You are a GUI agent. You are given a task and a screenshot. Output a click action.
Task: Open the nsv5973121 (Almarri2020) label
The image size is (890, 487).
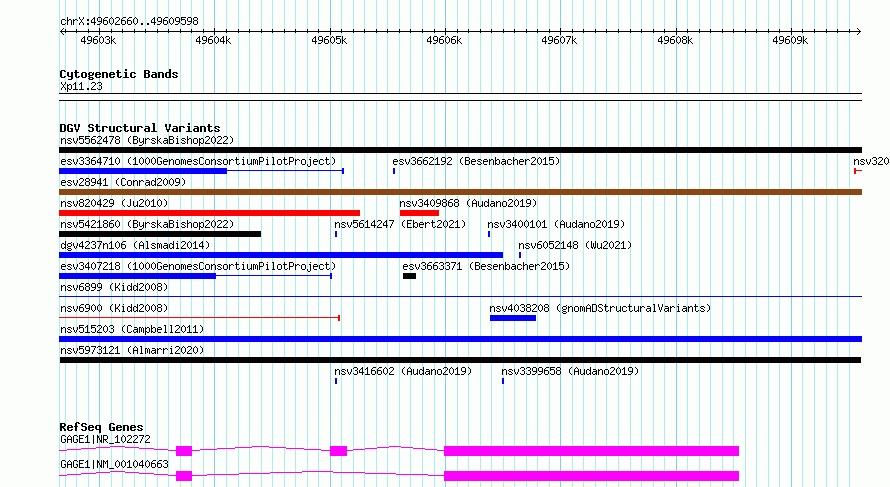132,350
